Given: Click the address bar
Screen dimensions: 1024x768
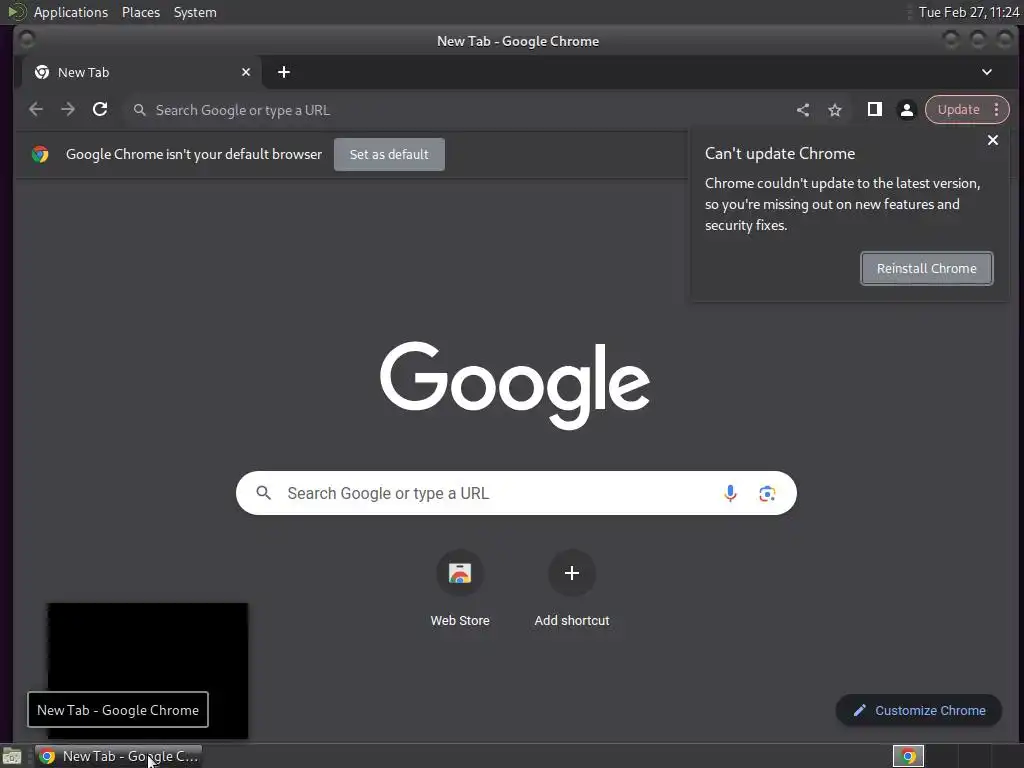Looking at the screenshot, I should [x=457, y=110].
